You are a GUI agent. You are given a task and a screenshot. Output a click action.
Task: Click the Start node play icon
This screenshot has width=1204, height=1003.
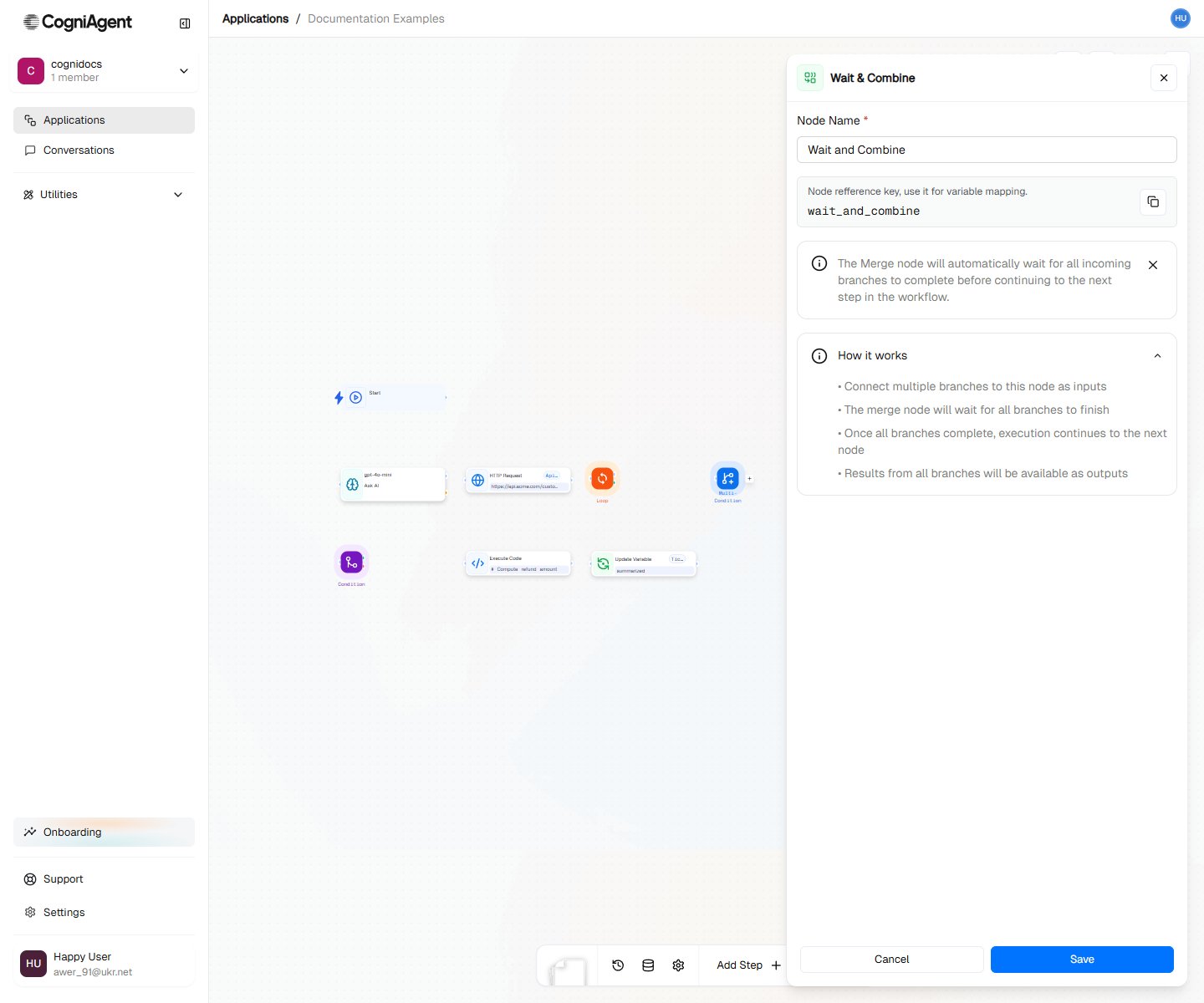click(356, 398)
